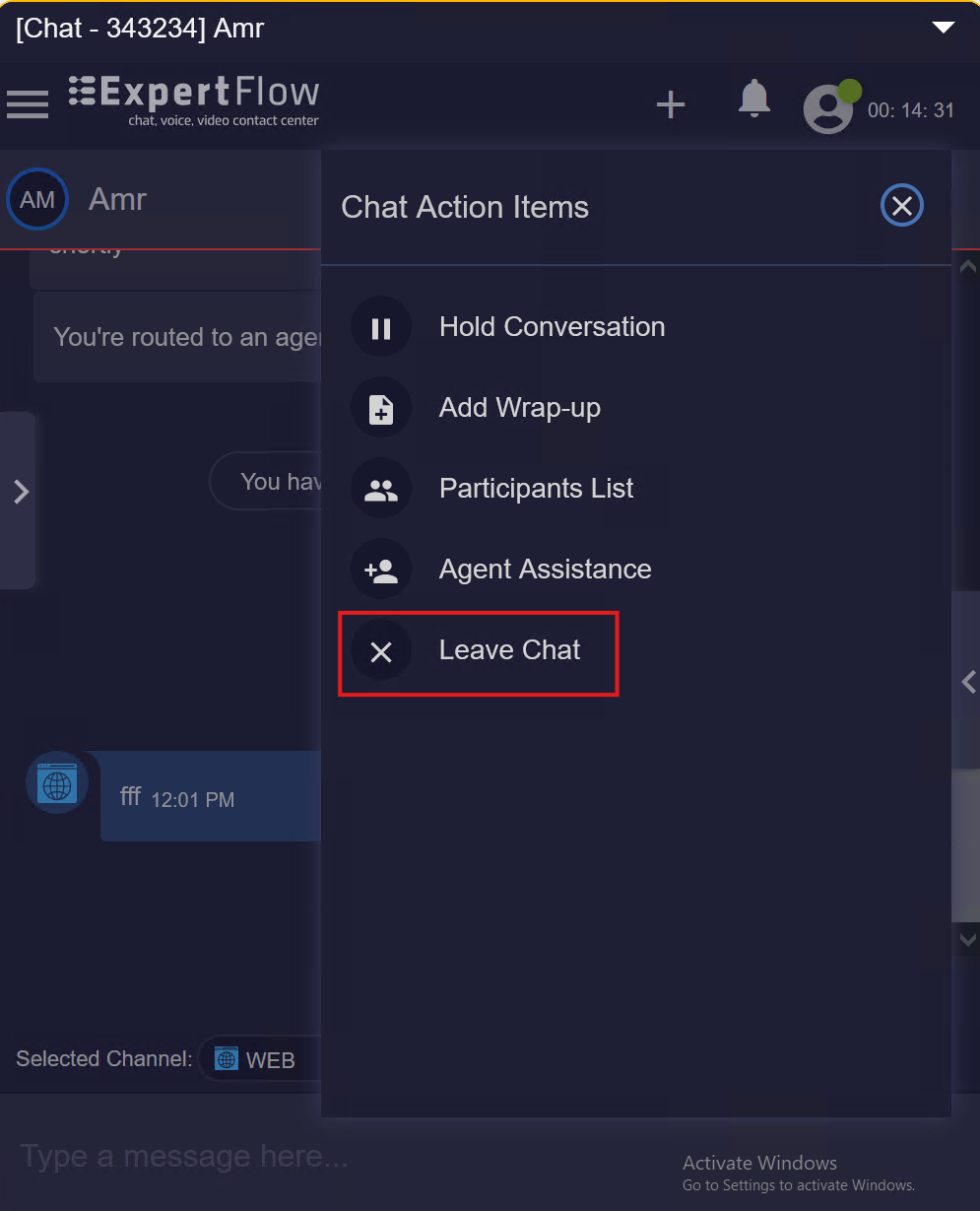
Task: Open the agent profile avatar
Action: point(828,108)
